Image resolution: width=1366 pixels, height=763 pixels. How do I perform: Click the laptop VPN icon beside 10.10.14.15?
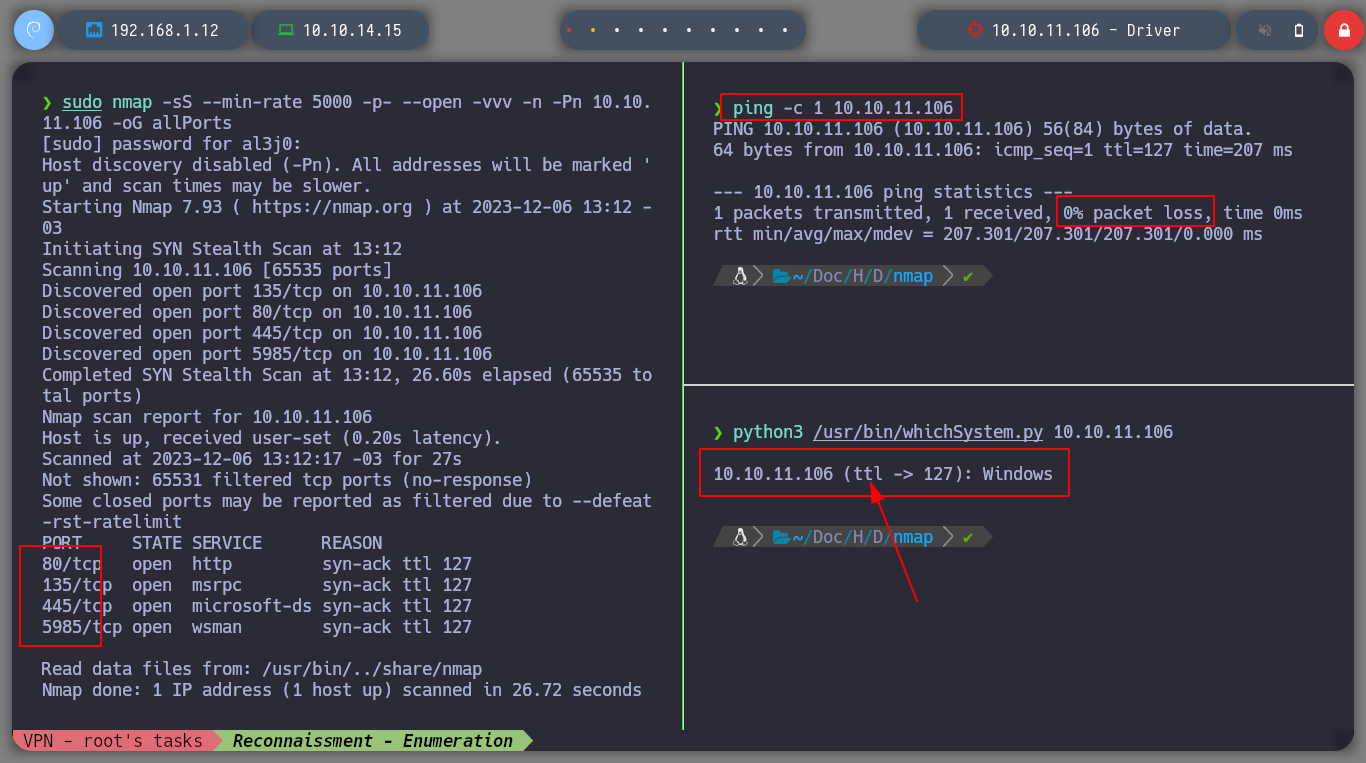[286, 30]
